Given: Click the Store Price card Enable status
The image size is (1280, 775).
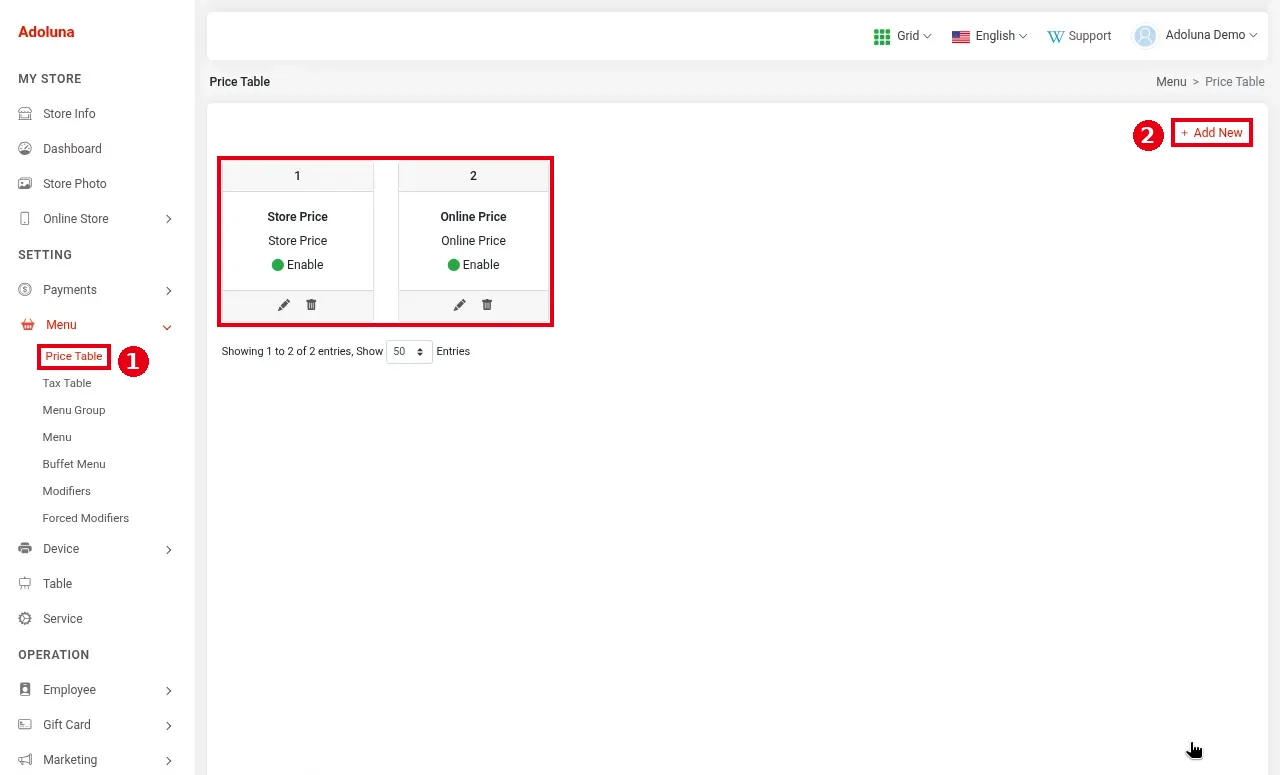Looking at the screenshot, I should tap(298, 265).
